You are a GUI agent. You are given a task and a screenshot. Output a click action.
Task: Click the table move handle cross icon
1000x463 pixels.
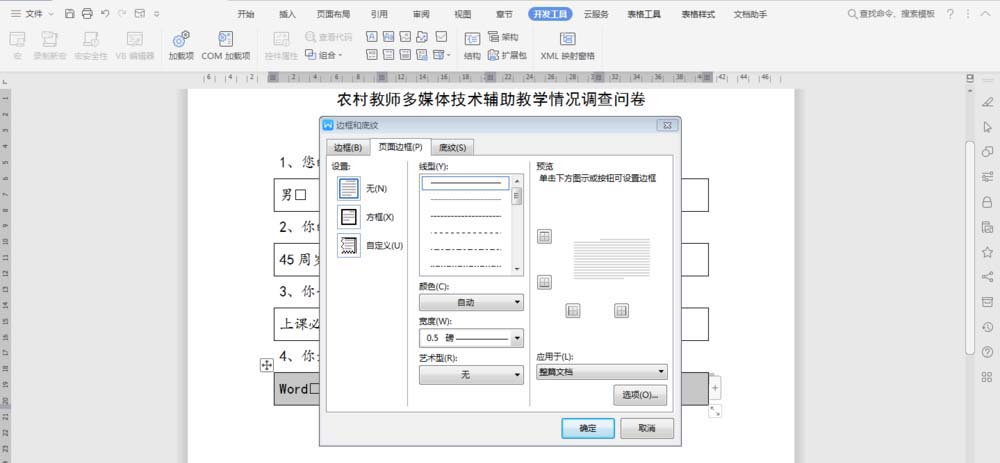pos(267,365)
